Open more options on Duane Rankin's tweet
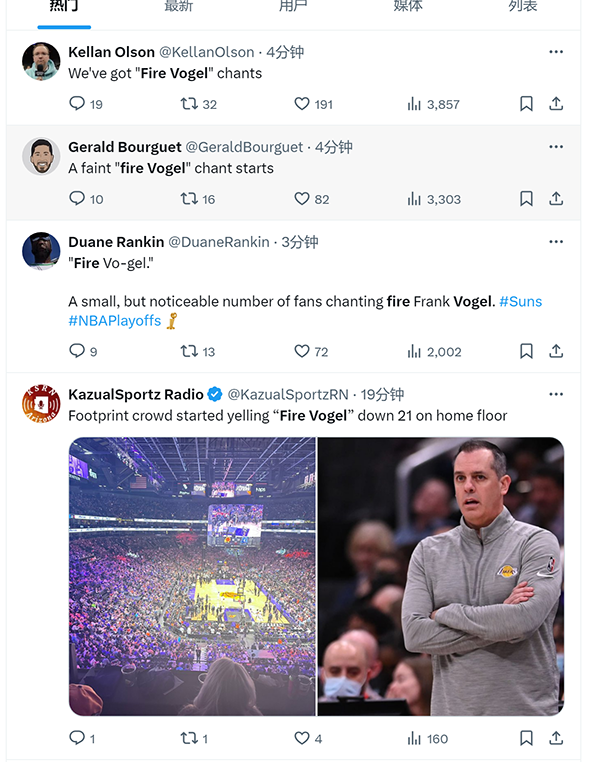The width and height of the screenshot is (600, 762). (x=556, y=242)
